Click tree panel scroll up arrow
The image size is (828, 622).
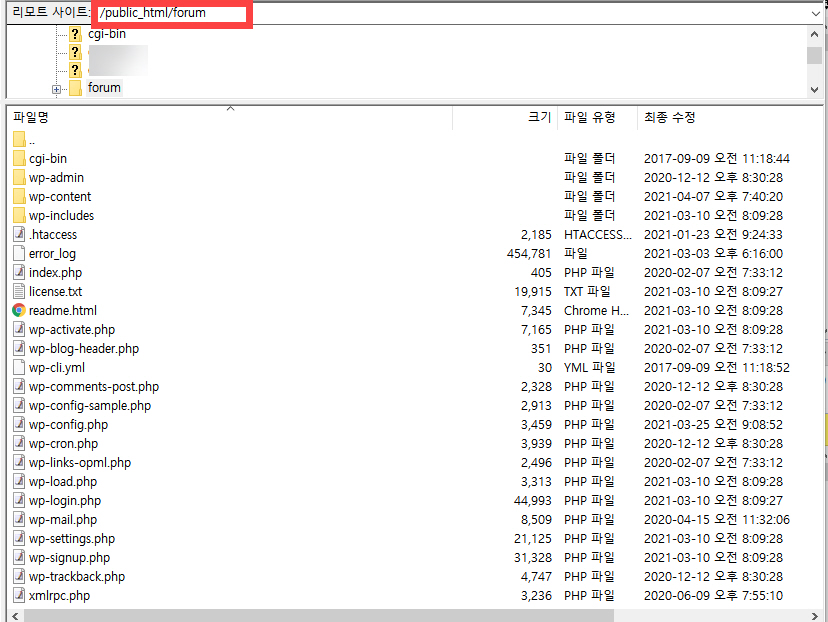pos(814,34)
